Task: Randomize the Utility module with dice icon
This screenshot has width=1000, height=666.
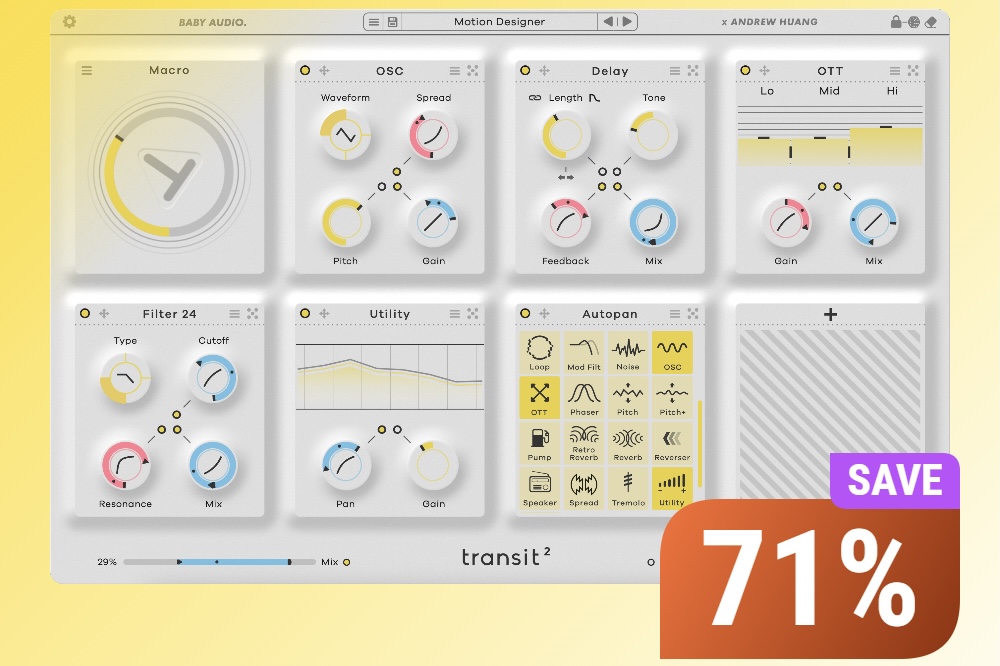Action: pyautogui.click(x=473, y=313)
